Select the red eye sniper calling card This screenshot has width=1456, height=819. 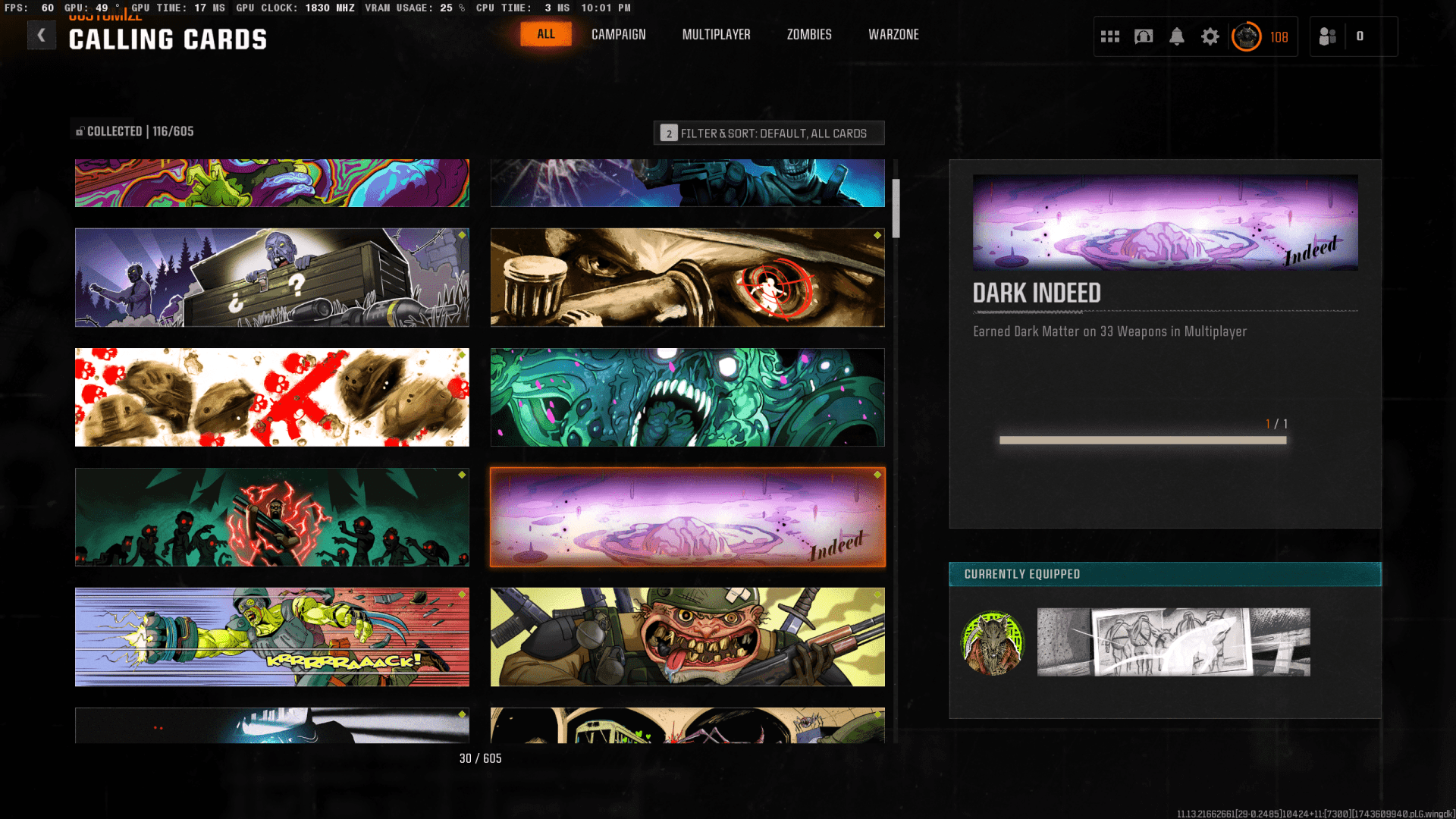tap(687, 278)
